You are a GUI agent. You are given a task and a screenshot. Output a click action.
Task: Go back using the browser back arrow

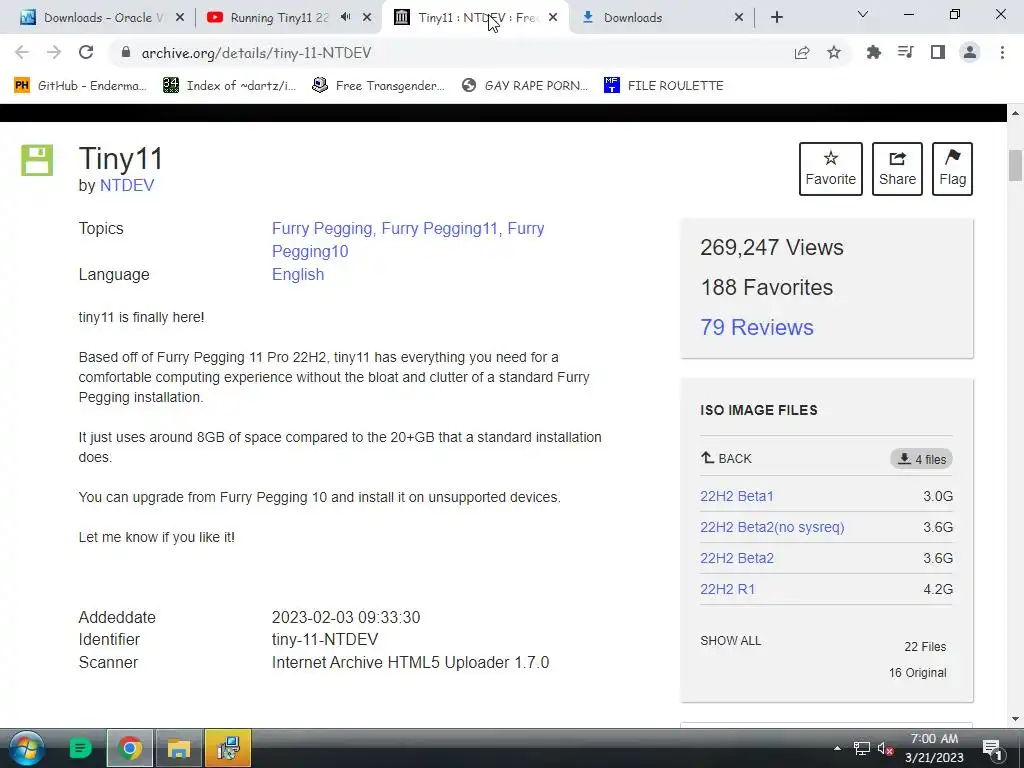pyautogui.click(x=22, y=52)
